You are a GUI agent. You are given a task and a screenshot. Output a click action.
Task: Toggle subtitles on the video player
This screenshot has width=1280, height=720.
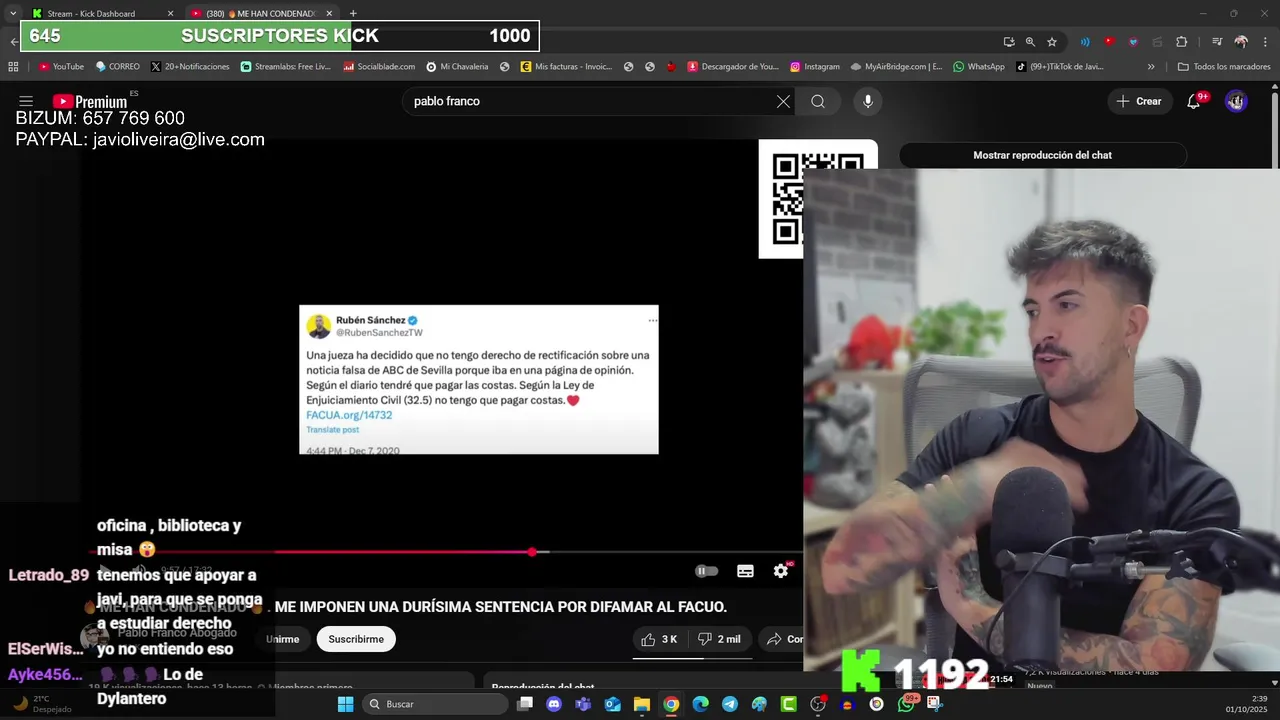(x=745, y=571)
